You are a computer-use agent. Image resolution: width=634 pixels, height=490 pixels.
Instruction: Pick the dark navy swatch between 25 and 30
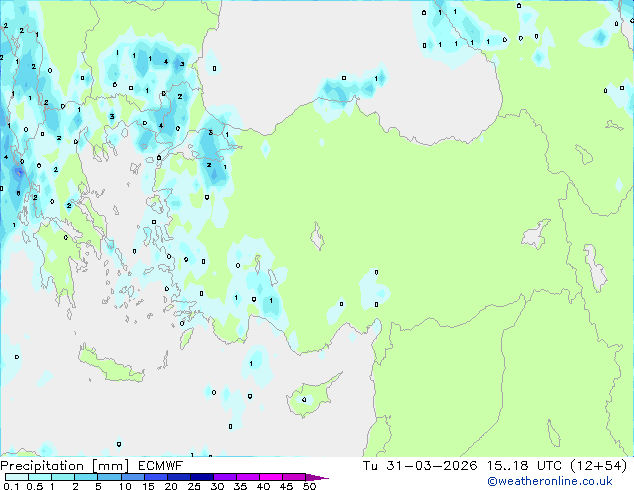[201, 477]
